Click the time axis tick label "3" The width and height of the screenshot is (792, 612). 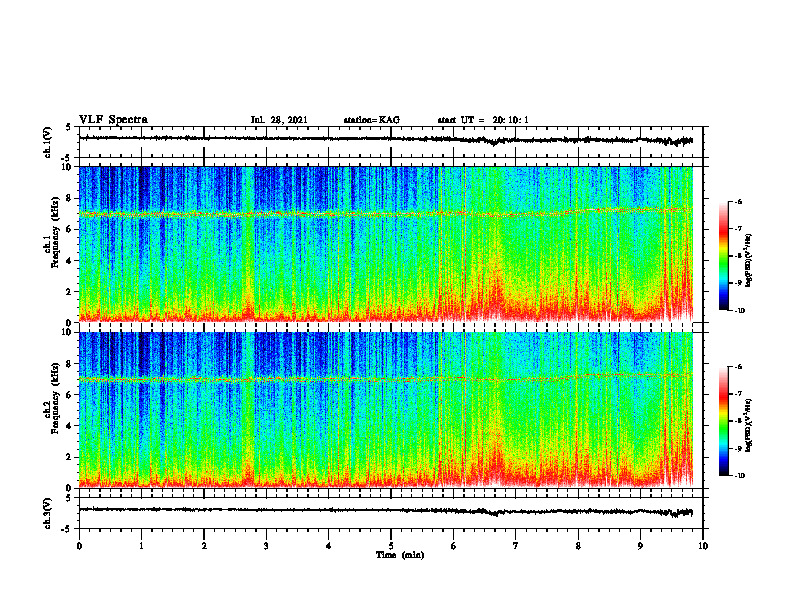pyautogui.click(x=266, y=546)
